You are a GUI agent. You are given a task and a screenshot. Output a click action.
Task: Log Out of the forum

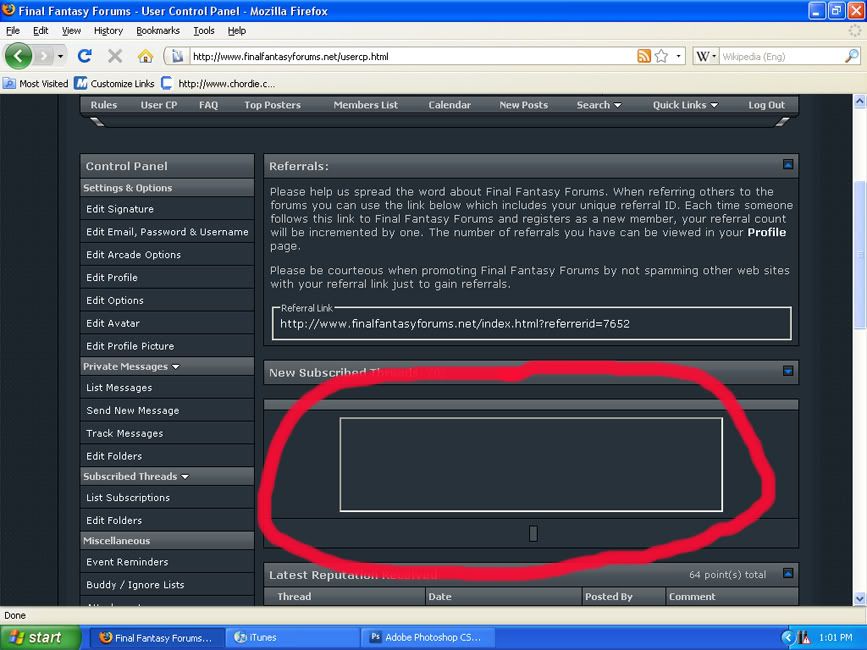pyautogui.click(x=766, y=104)
